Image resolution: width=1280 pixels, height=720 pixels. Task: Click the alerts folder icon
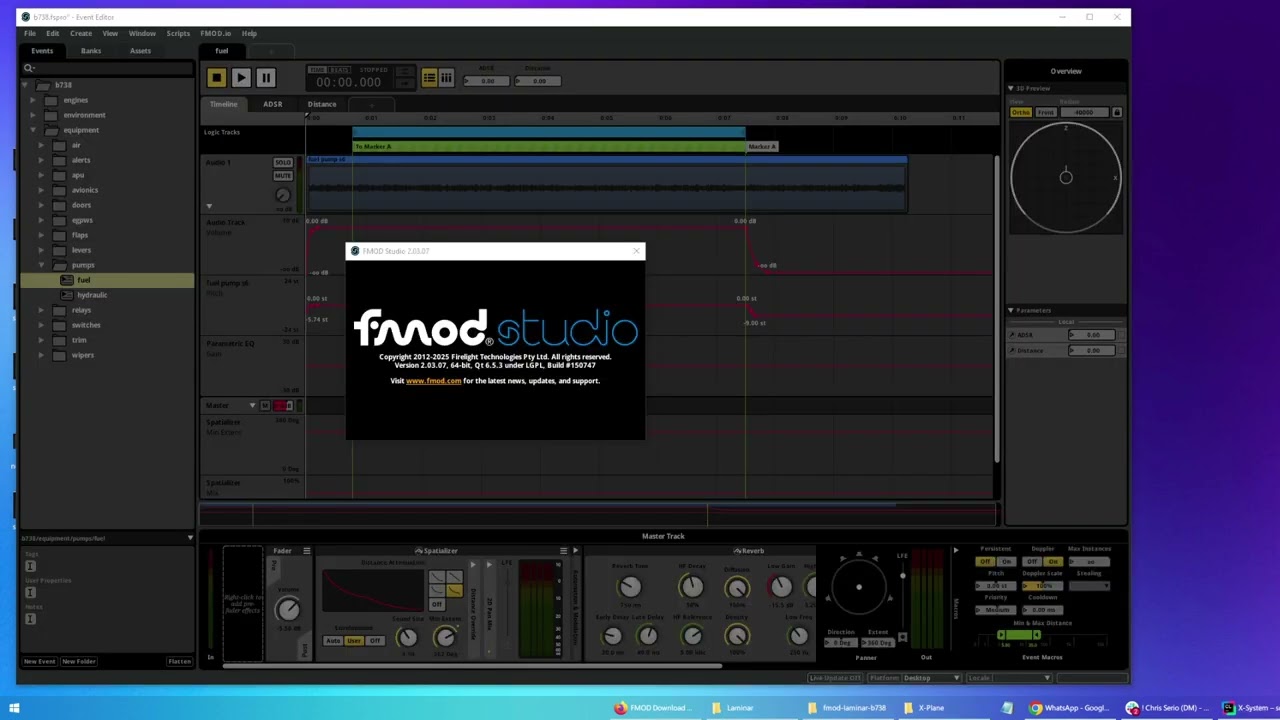tap(59, 160)
